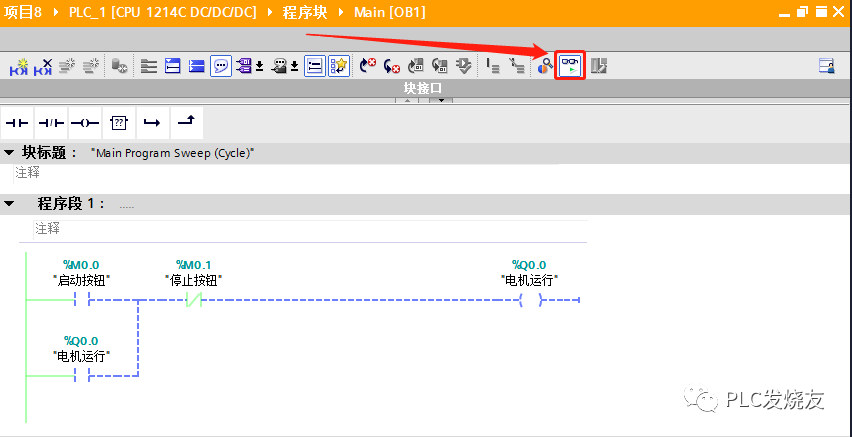This screenshot has width=852, height=437.
Task: Click the 注释 field under 程序段 1
Action: 311,228
